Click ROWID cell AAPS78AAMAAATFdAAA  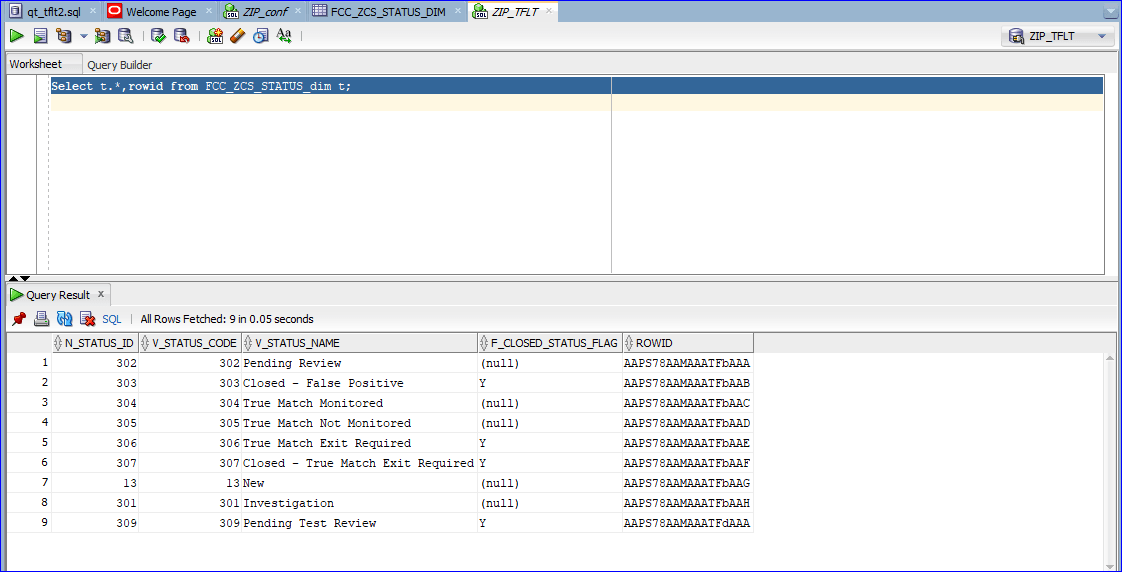pyautogui.click(x=688, y=523)
